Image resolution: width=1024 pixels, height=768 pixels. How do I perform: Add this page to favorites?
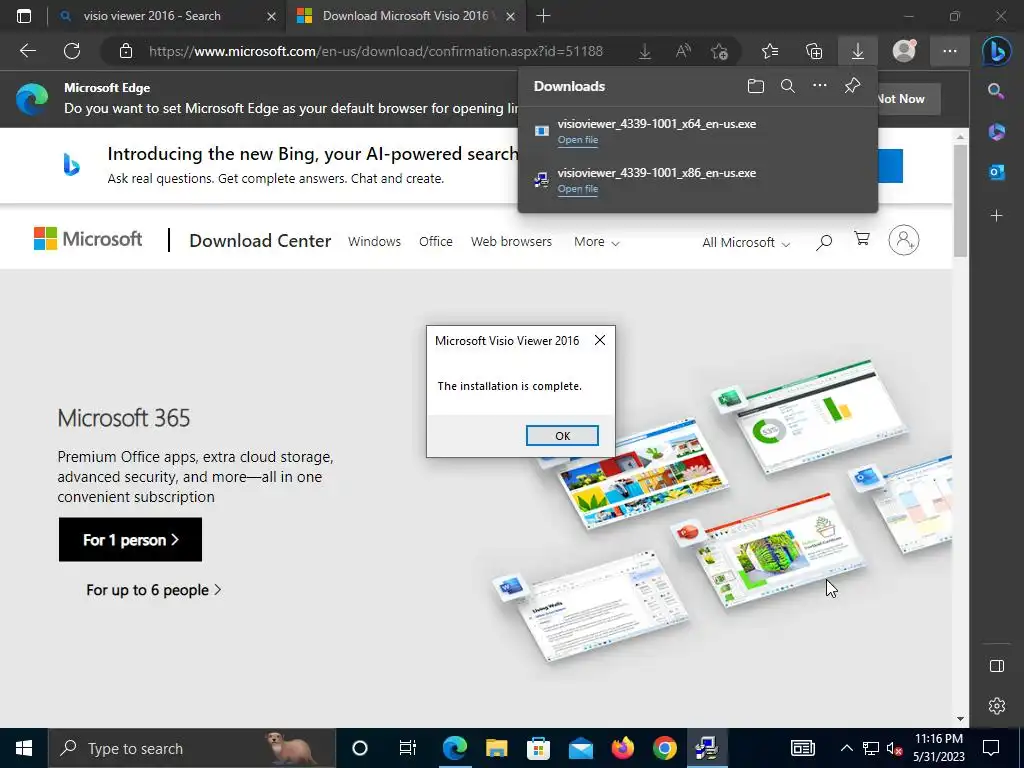pos(720,51)
